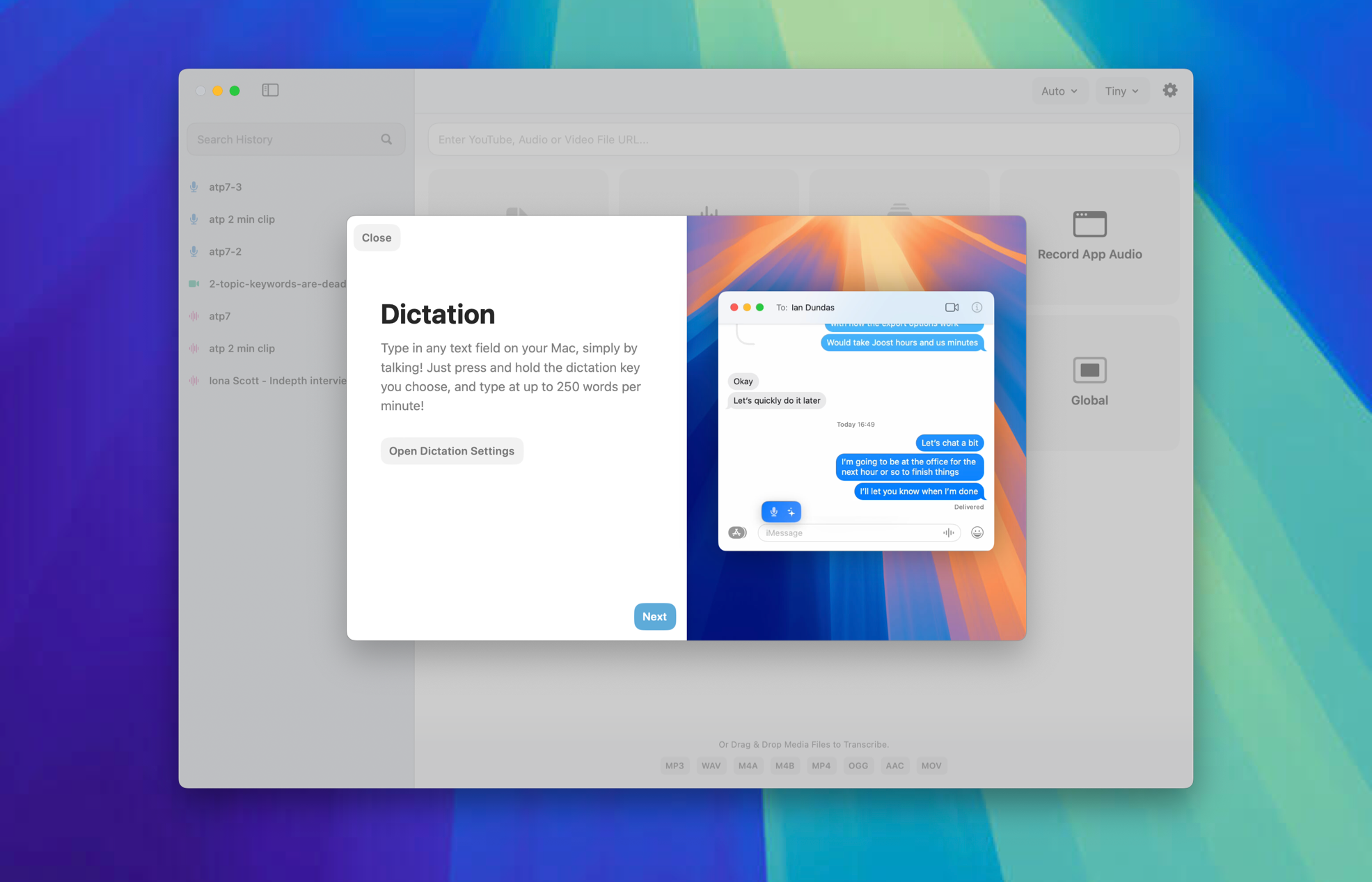Click the video camera icon in Messages preview
1372x882 pixels.
click(952, 307)
